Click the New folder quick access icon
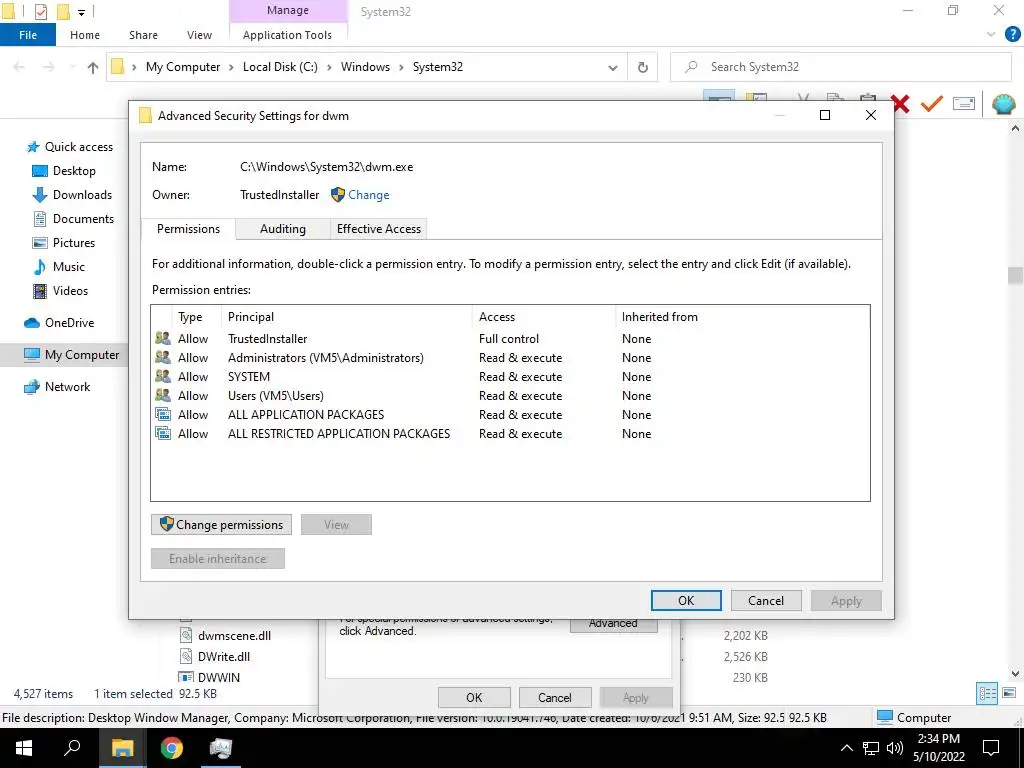The width and height of the screenshot is (1024, 768). click(x=63, y=12)
